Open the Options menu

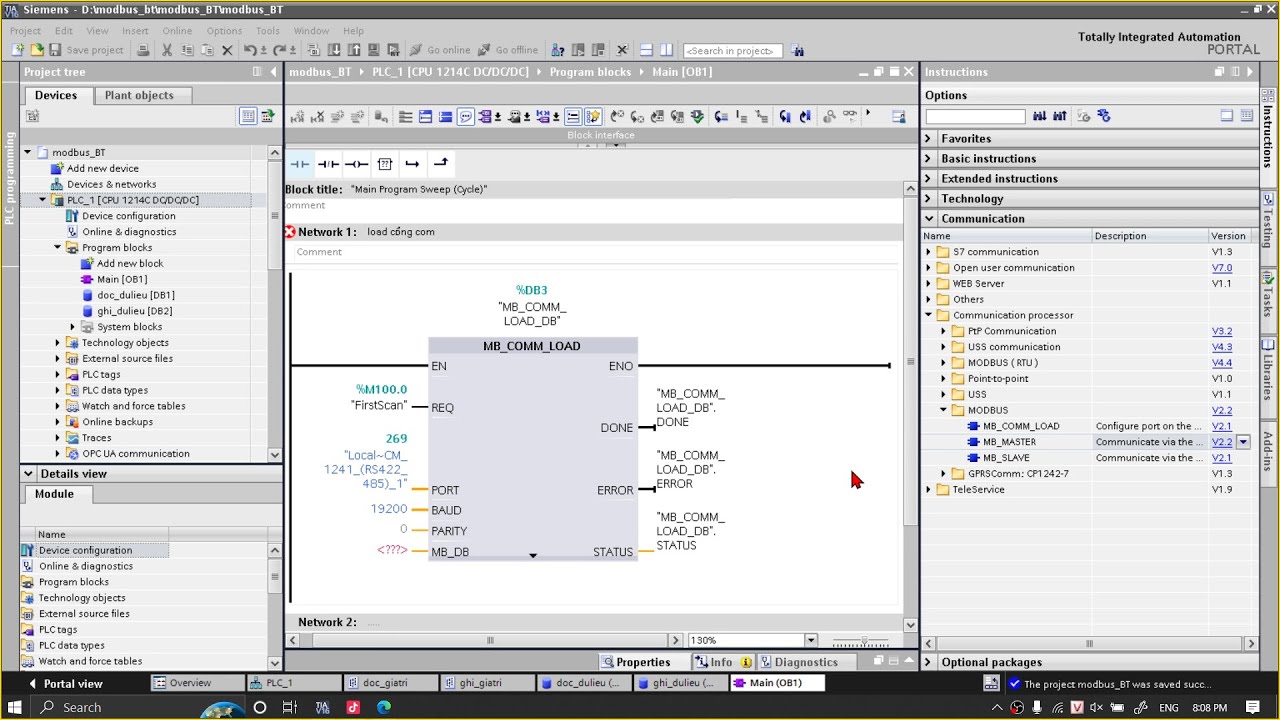pos(224,31)
